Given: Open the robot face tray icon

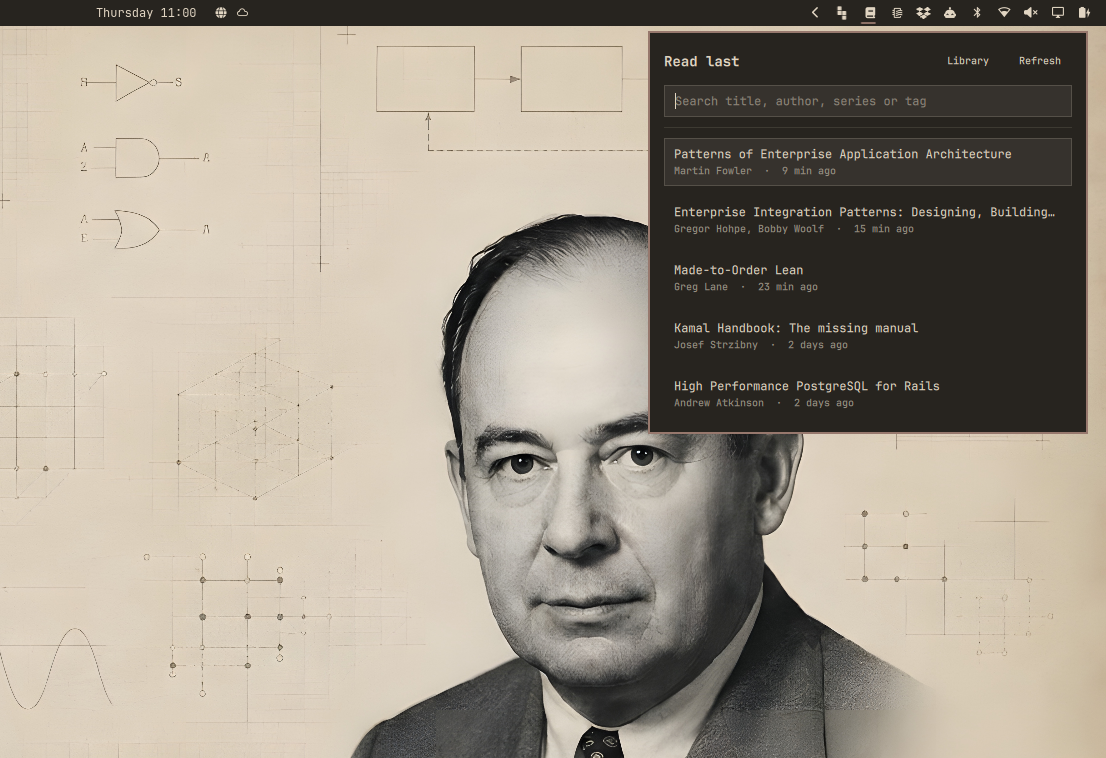Looking at the screenshot, I should (x=950, y=13).
